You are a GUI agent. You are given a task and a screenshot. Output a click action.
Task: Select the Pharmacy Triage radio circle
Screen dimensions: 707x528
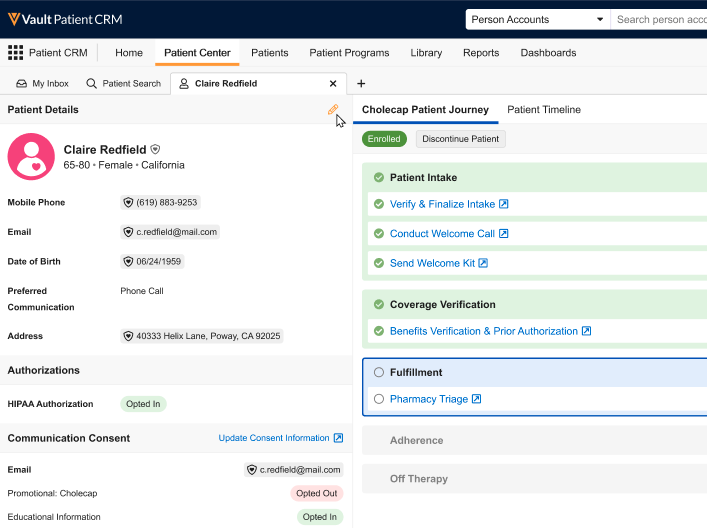click(x=379, y=399)
